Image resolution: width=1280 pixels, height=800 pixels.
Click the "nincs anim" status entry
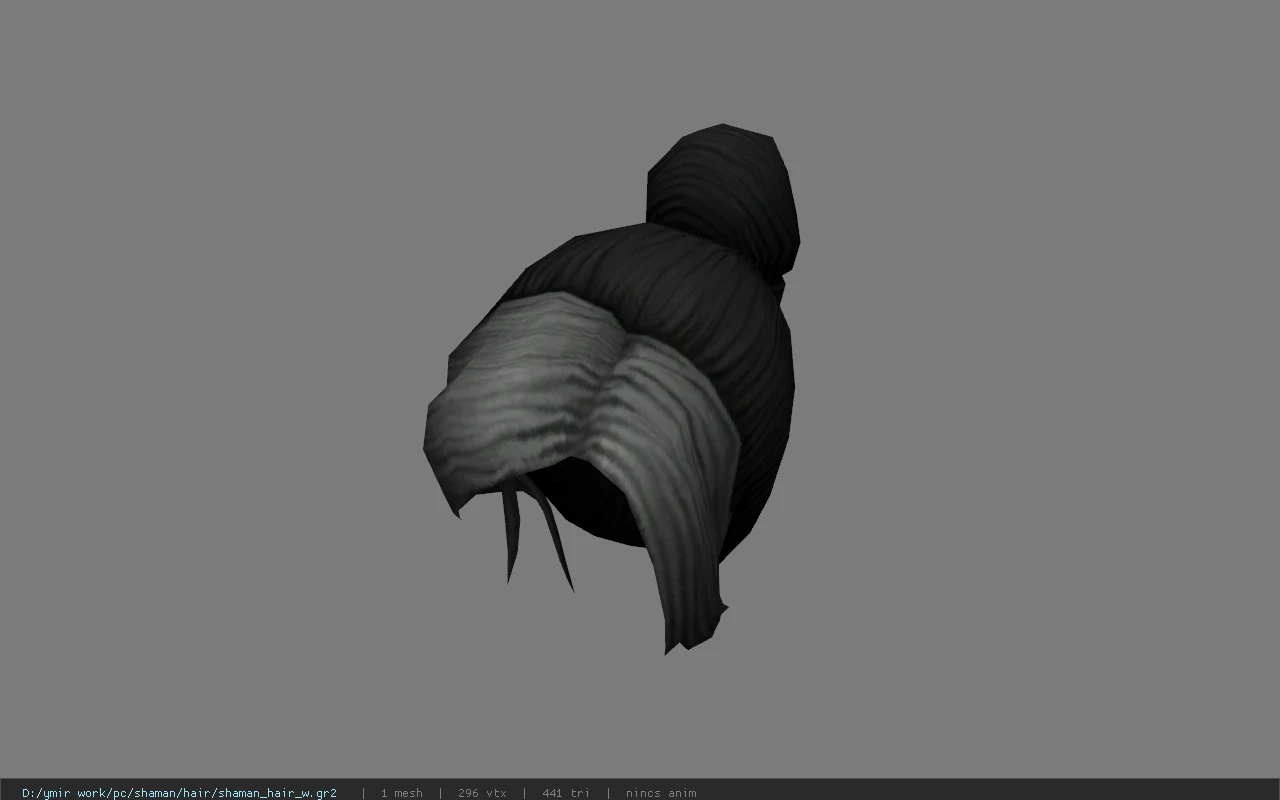coord(661,793)
